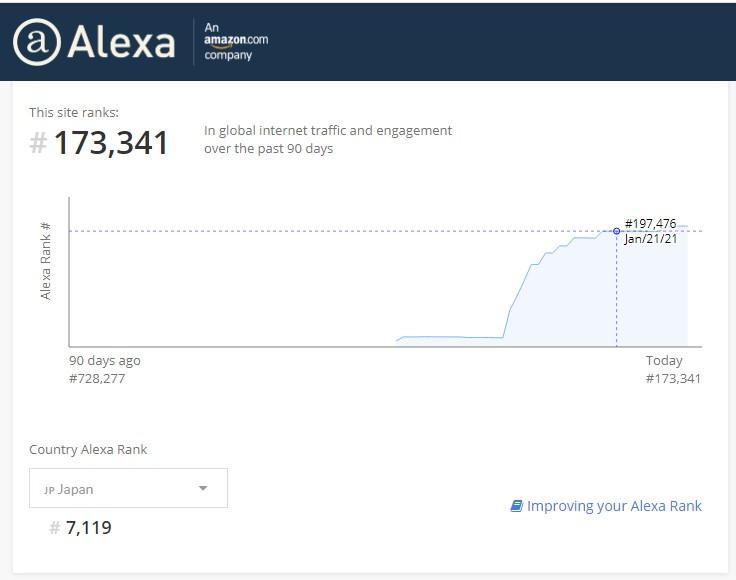The width and height of the screenshot is (736, 580).
Task: Click the 'Alexa Rank #' vertical axis label
Action: (46, 262)
